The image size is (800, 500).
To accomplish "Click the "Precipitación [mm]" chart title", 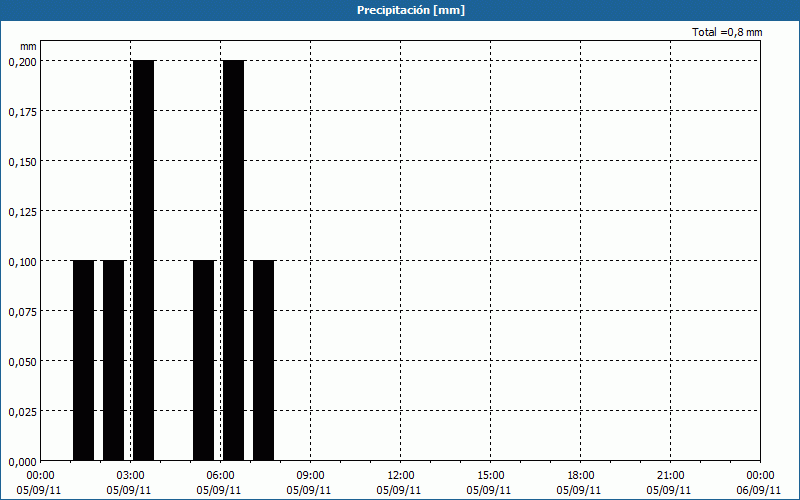I will (x=411, y=10).
